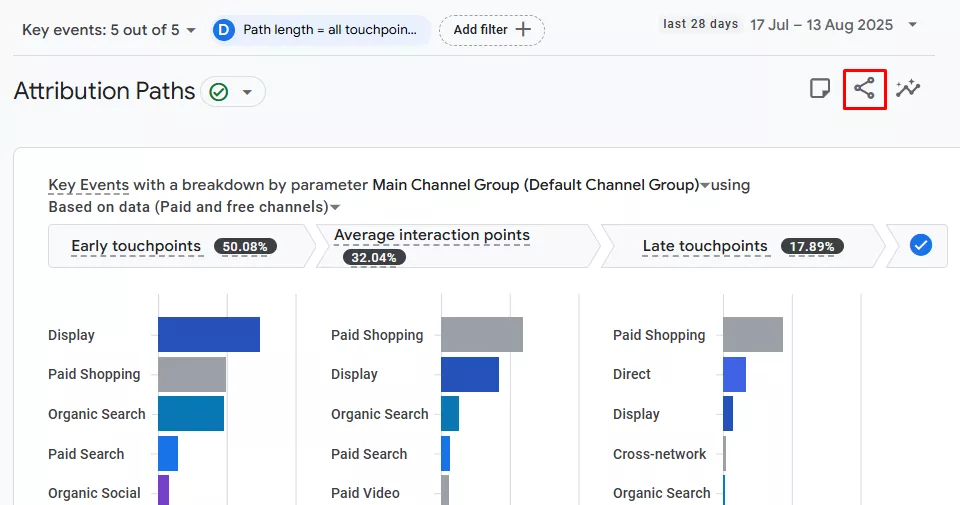The image size is (960, 505).
Task: Open the date range dropdown arrow
Action: (912, 24)
